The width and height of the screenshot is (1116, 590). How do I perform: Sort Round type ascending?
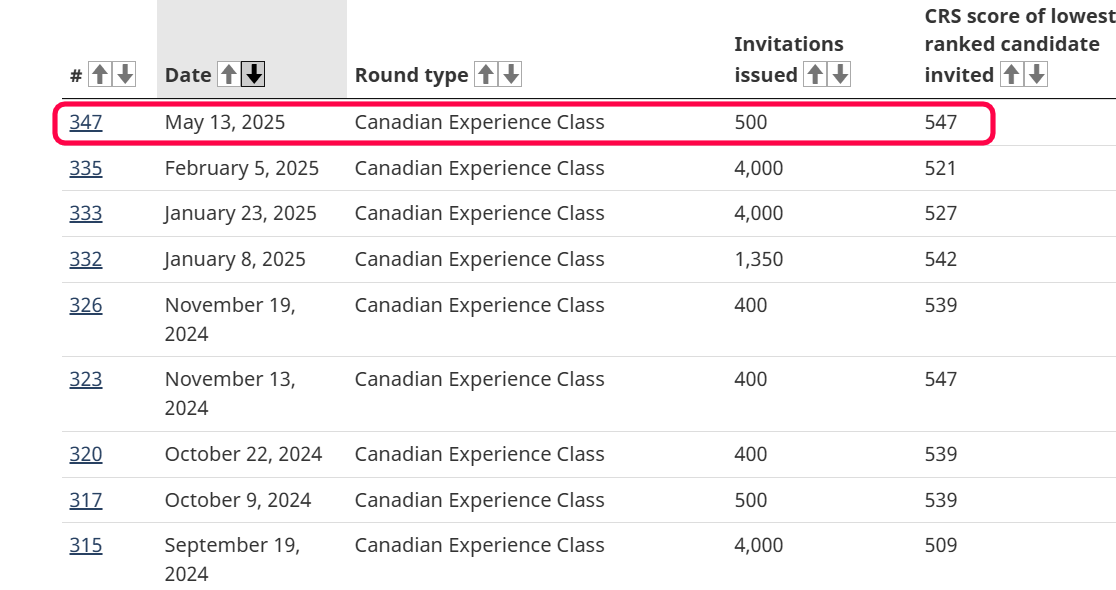pyautogui.click(x=485, y=74)
